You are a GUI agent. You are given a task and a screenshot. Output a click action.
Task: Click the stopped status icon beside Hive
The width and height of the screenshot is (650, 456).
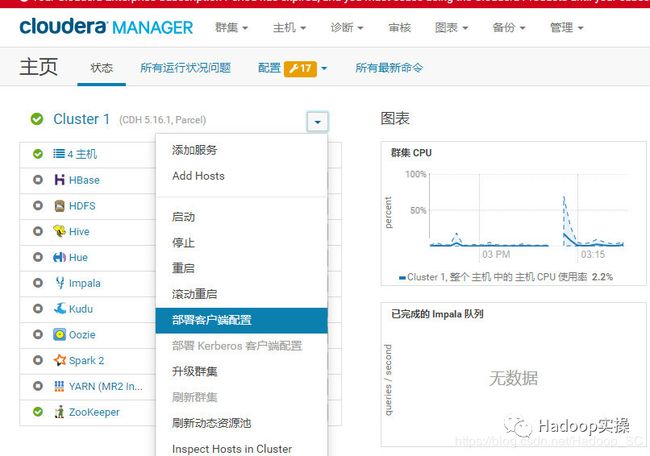pos(38,231)
